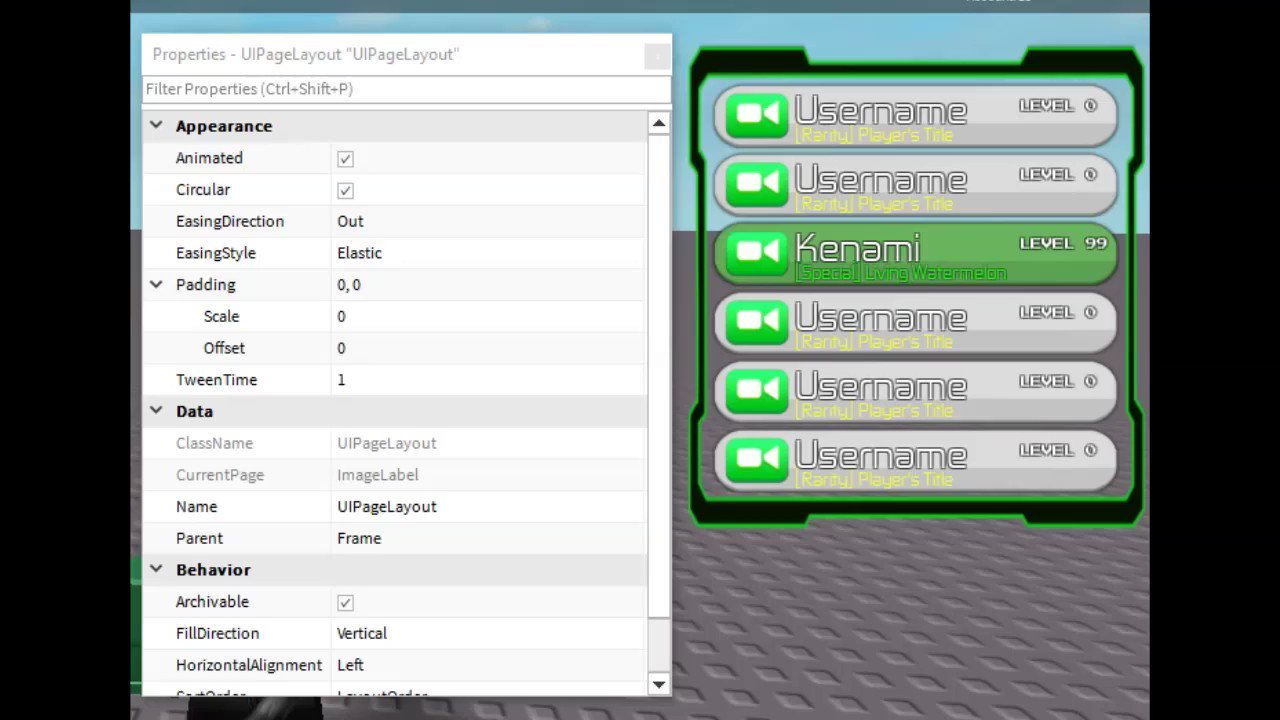Image resolution: width=1280 pixels, height=720 pixels.
Task: Uncheck the Animated checkbox
Action: tap(345, 158)
